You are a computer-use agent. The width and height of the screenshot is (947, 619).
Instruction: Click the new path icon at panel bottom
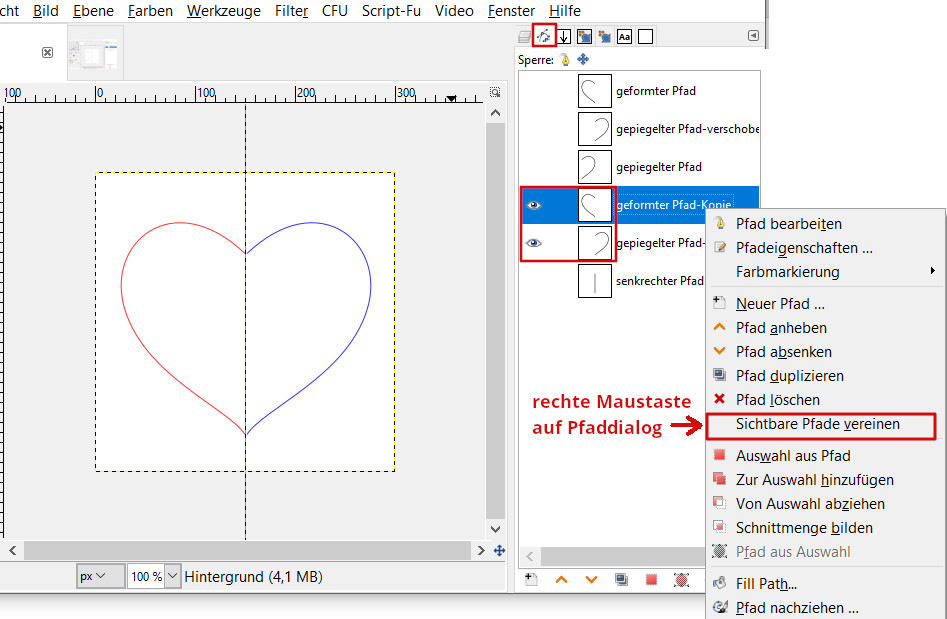[533, 579]
